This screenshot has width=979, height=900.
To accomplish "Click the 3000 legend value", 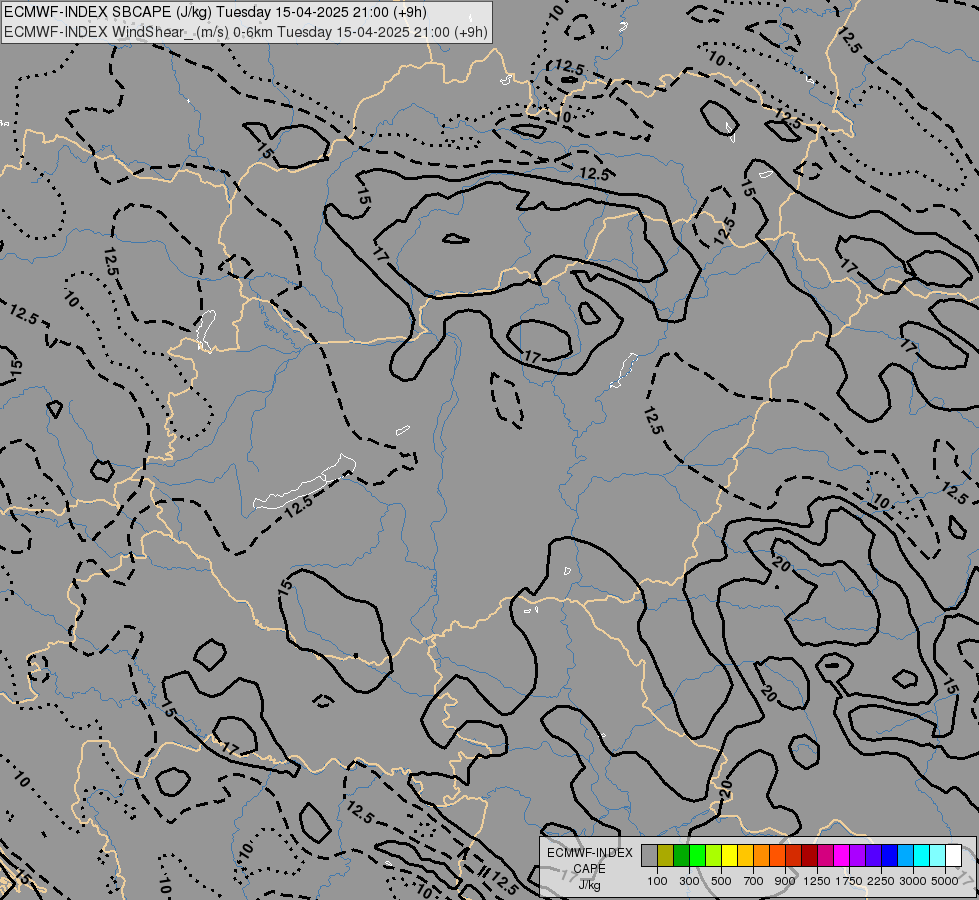I will [913, 881].
